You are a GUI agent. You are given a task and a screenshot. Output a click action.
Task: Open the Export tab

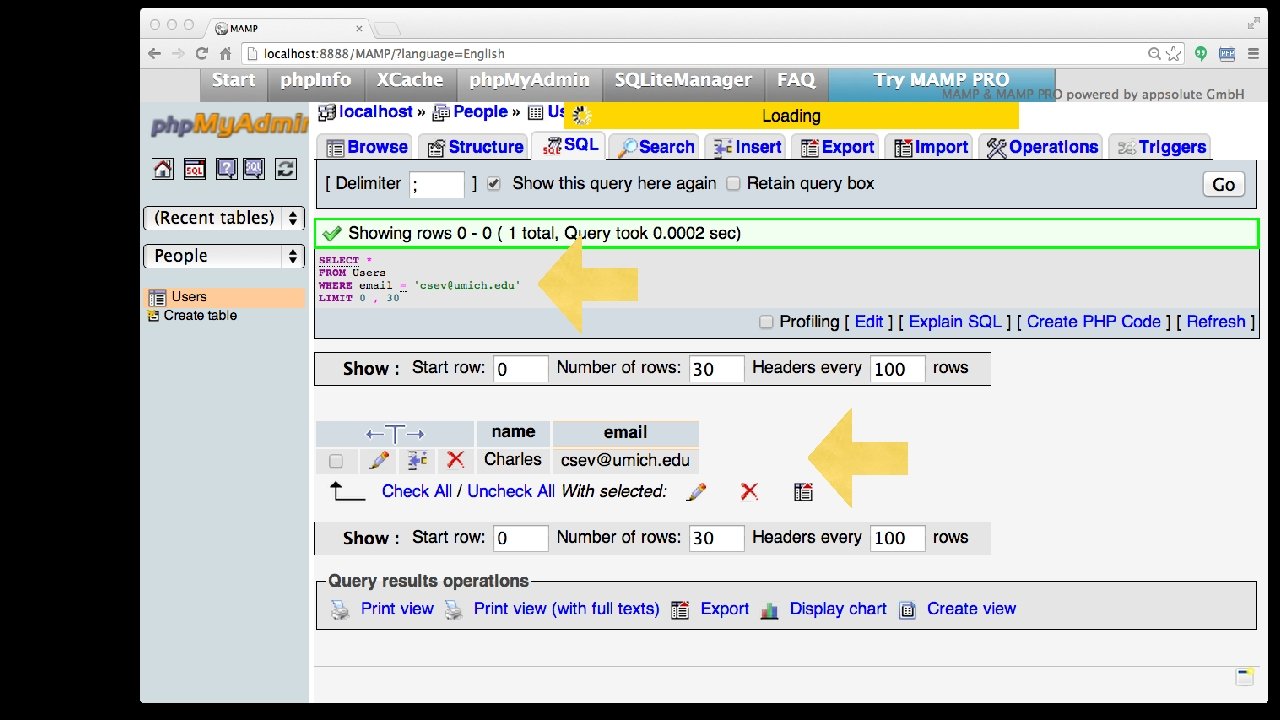pyautogui.click(x=836, y=147)
